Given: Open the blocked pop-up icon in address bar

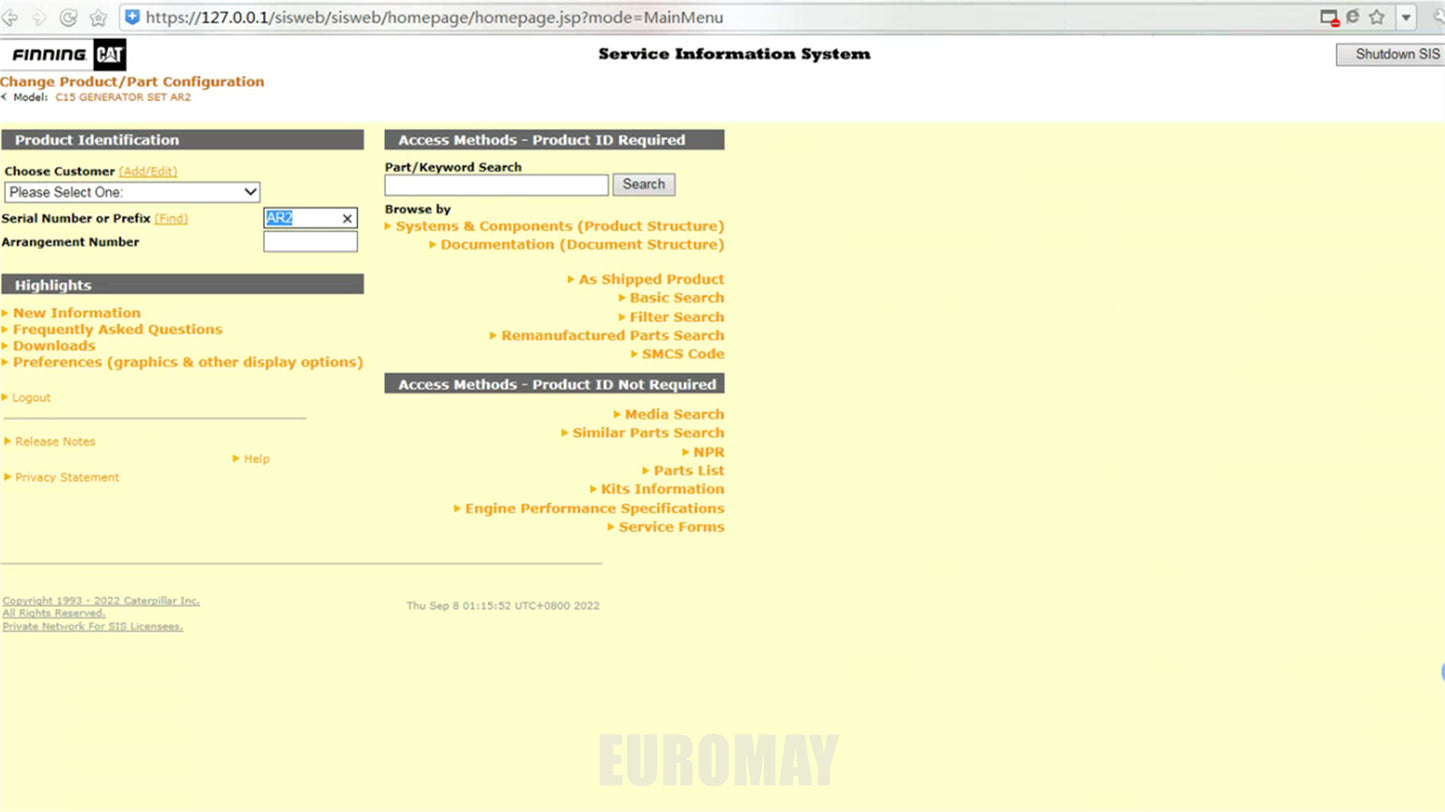Looking at the screenshot, I should (x=1329, y=18).
